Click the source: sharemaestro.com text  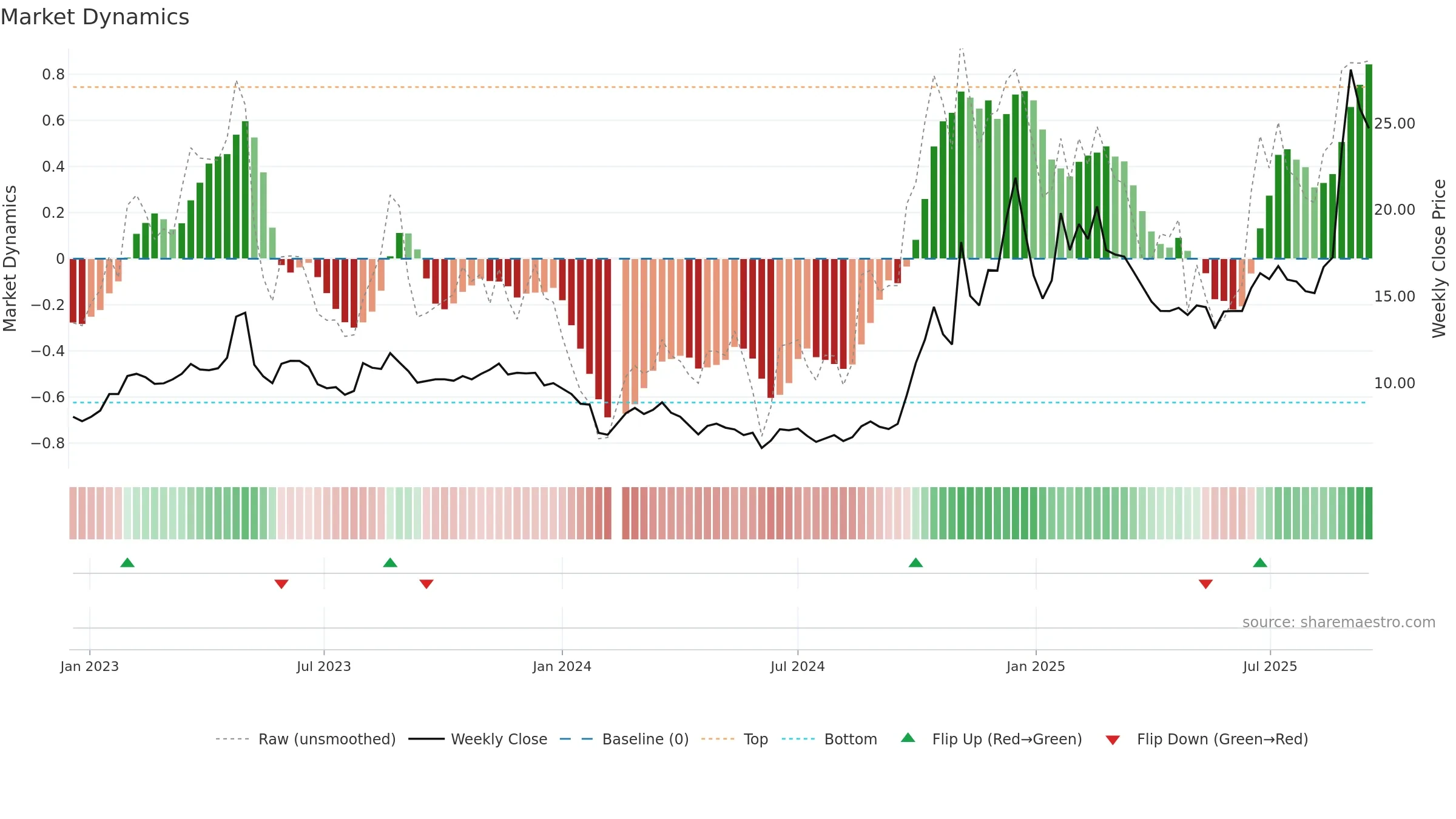click(1338, 622)
